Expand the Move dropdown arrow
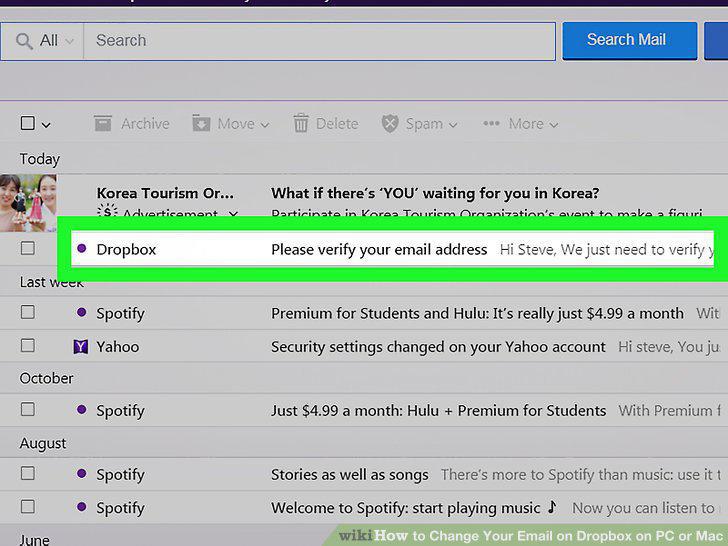This screenshot has width=728, height=546. (x=265, y=125)
